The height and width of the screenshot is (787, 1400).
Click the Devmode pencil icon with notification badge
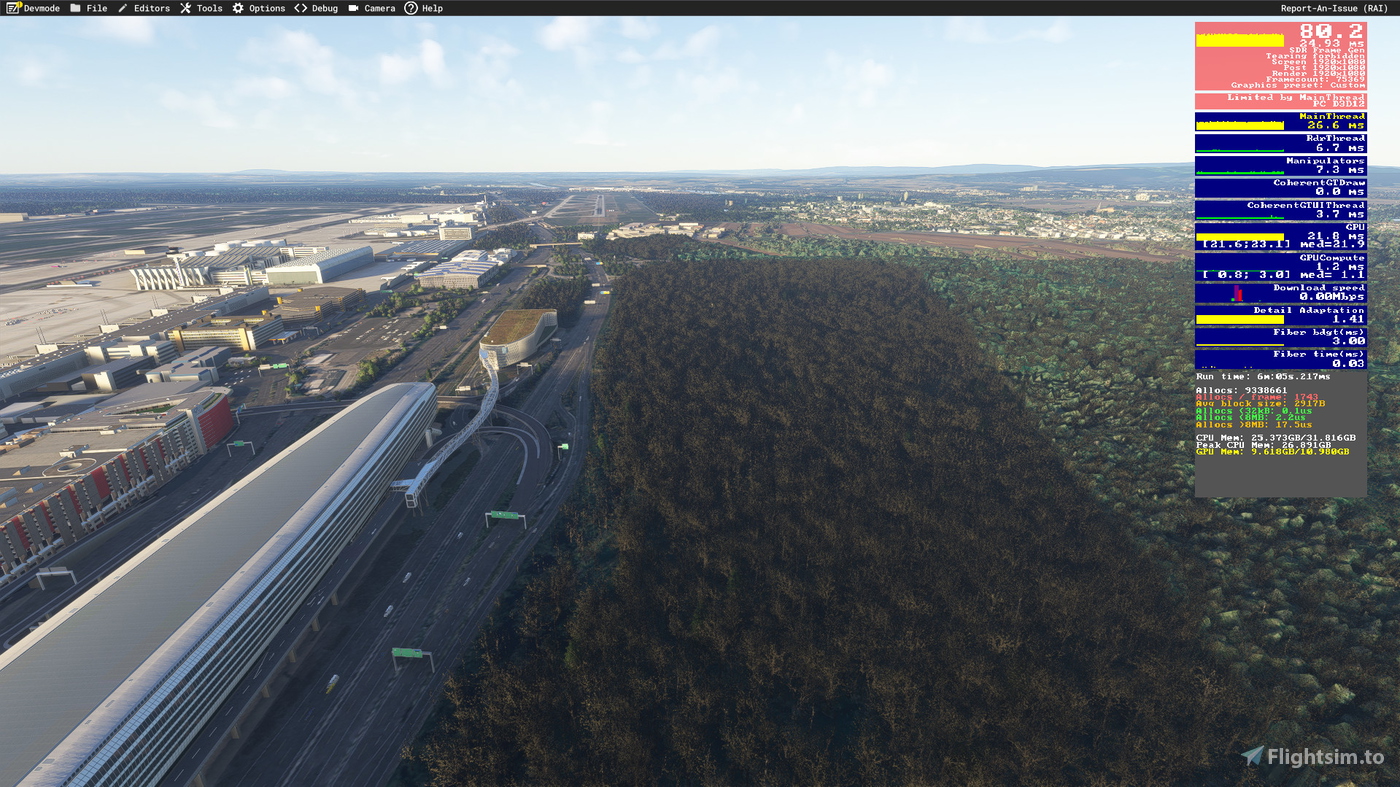[12, 7]
